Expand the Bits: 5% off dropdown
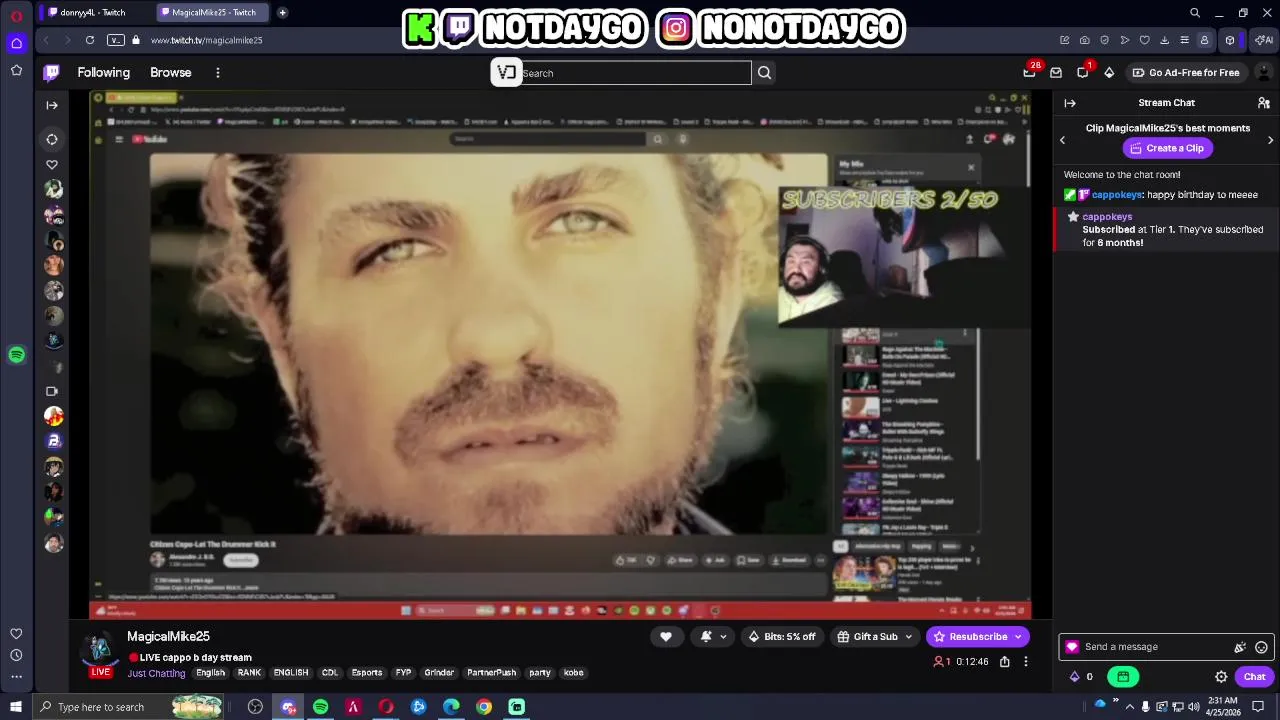This screenshot has width=1280, height=720. pos(781,636)
